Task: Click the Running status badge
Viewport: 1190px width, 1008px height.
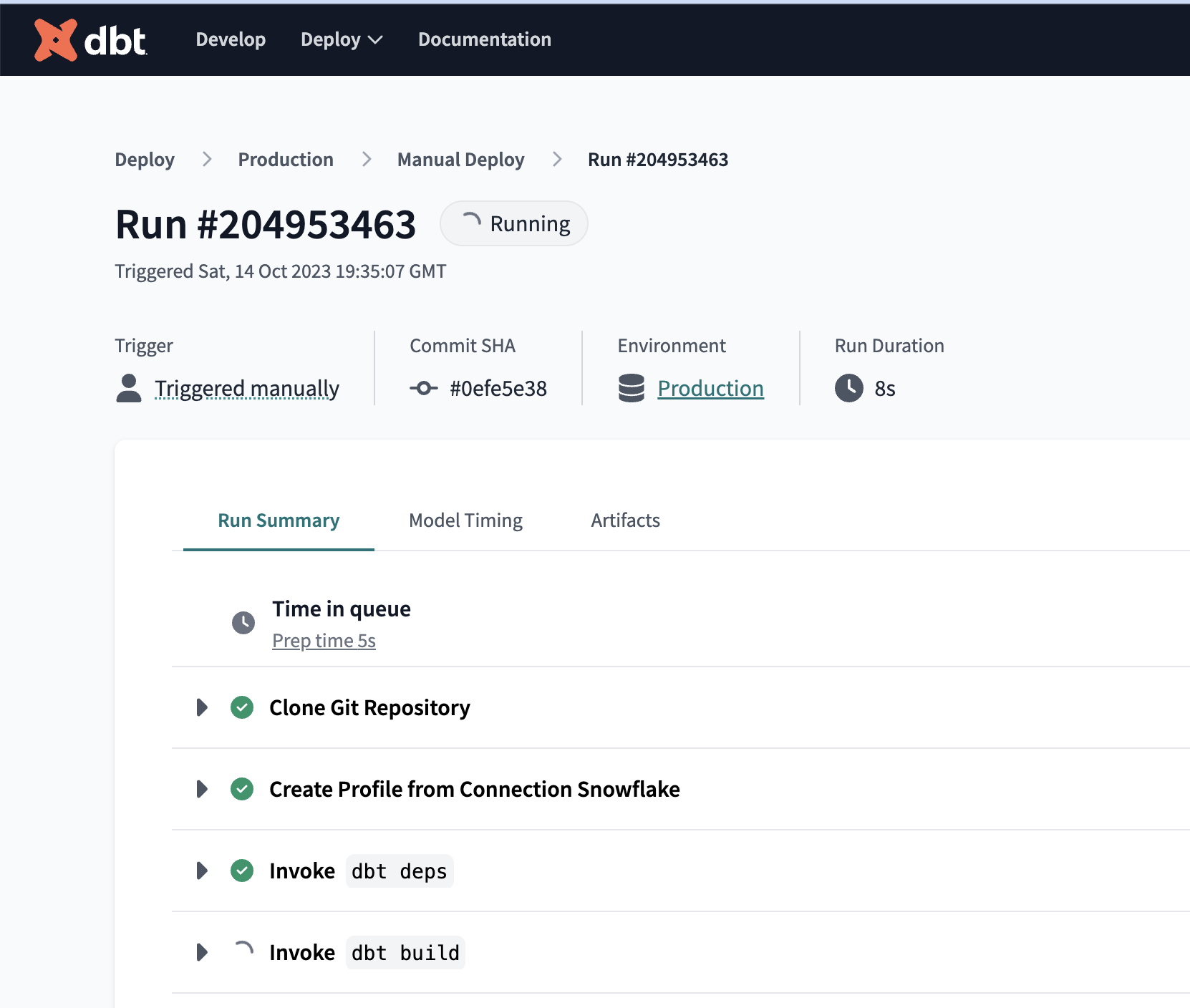Action: click(x=513, y=223)
